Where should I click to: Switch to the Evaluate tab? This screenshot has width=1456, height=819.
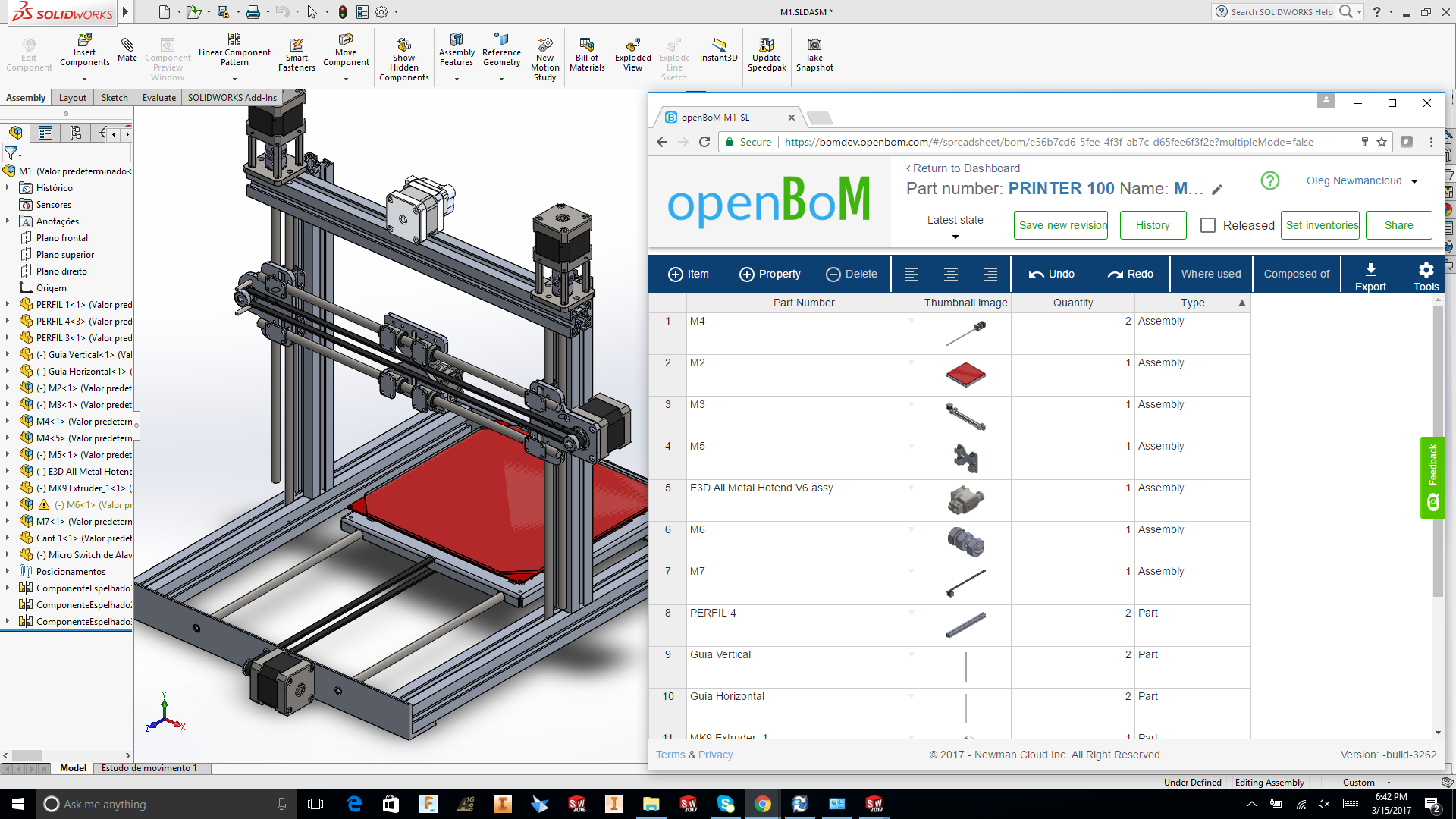coord(158,98)
